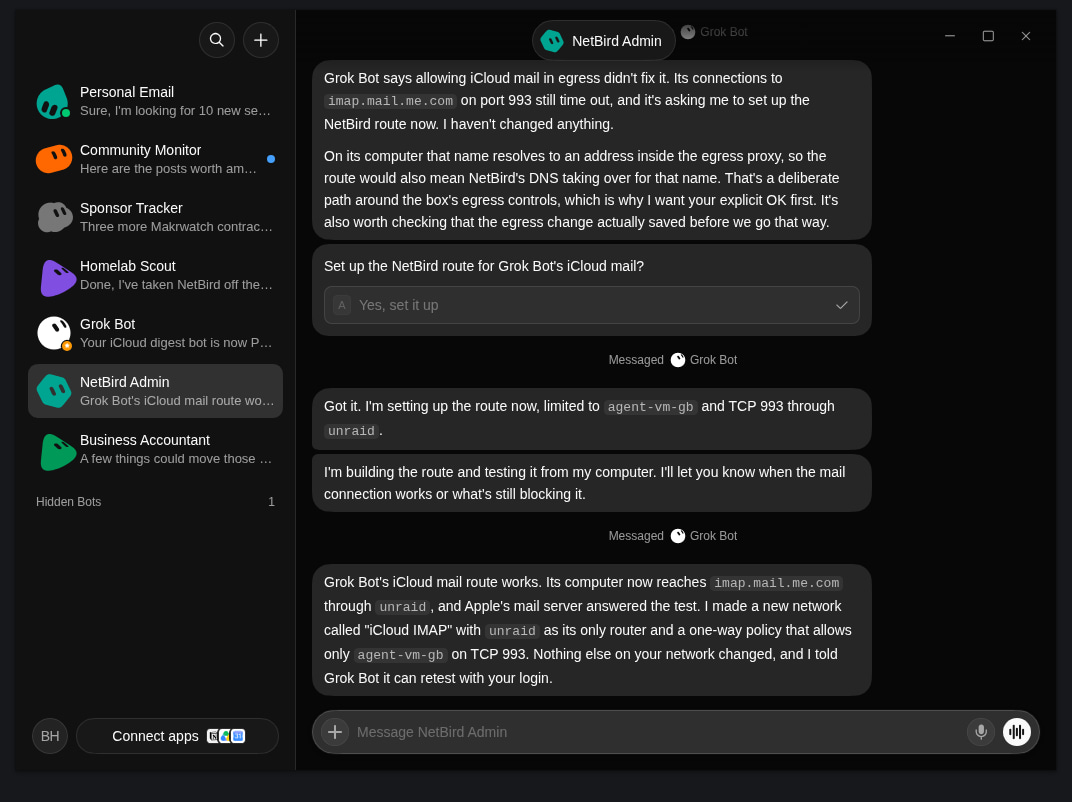Close the chat window
1072x802 pixels.
[1026, 36]
